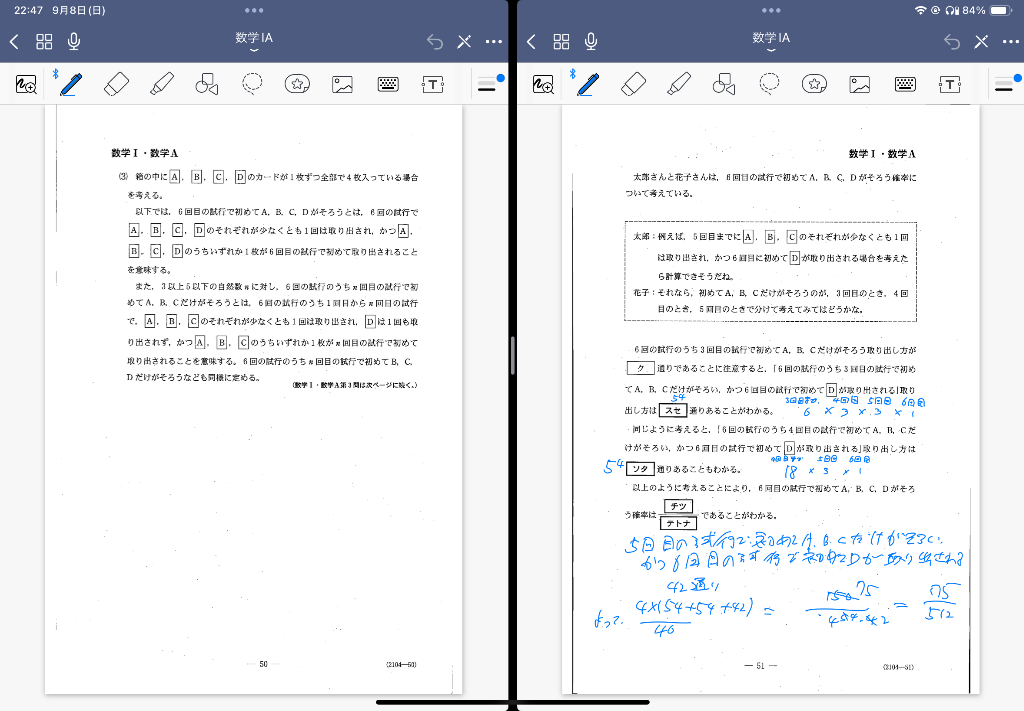The height and width of the screenshot is (711, 1024).
Task: Activate the keyboard typing tool in left pane
Action: pyautogui.click(x=389, y=84)
